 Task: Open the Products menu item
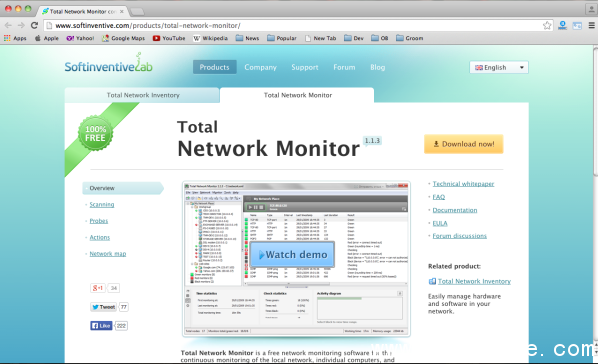tap(214, 67)
